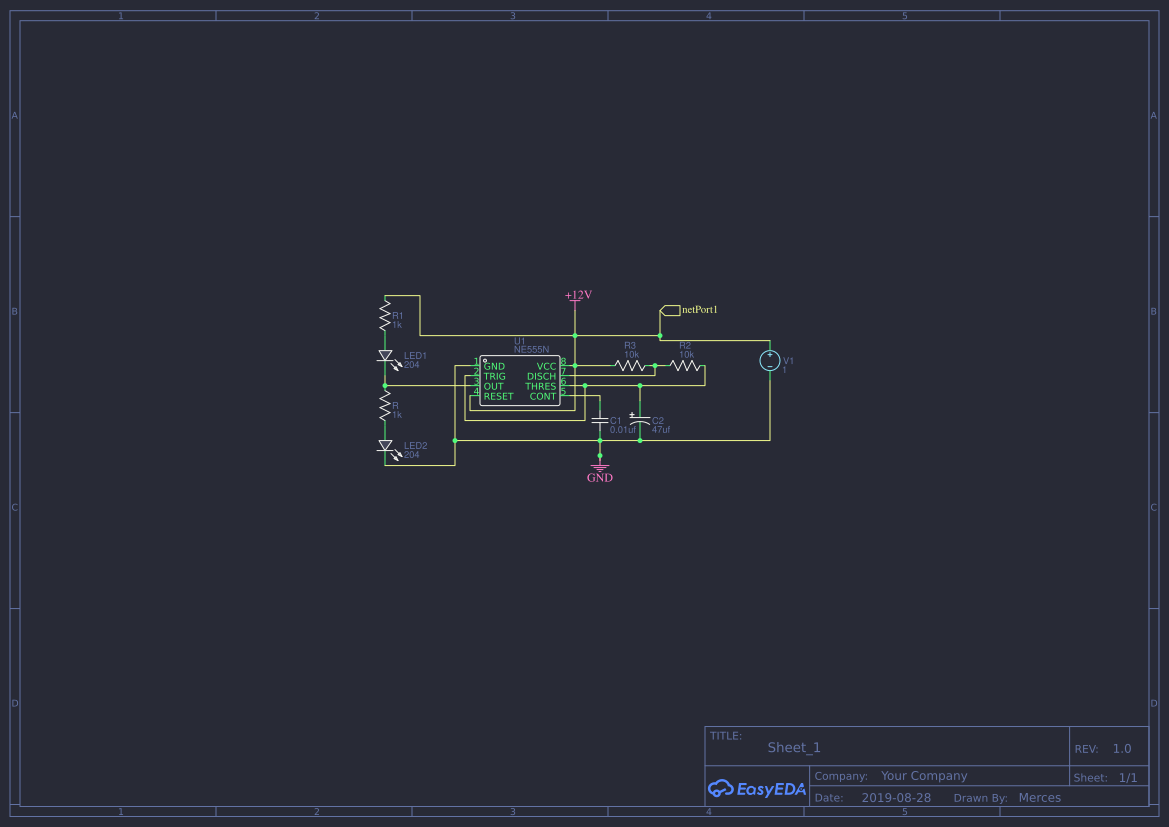Click the REV 1.0 value
This screenshot has width=1169, height=827.
click(x=1121, y=748)
